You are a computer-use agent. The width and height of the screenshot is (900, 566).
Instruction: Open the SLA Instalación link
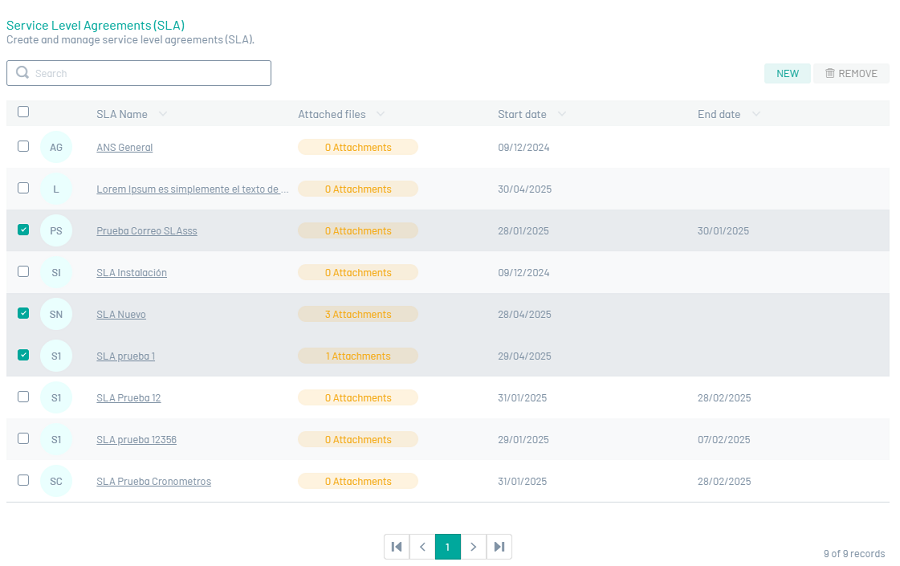(131, 273)
